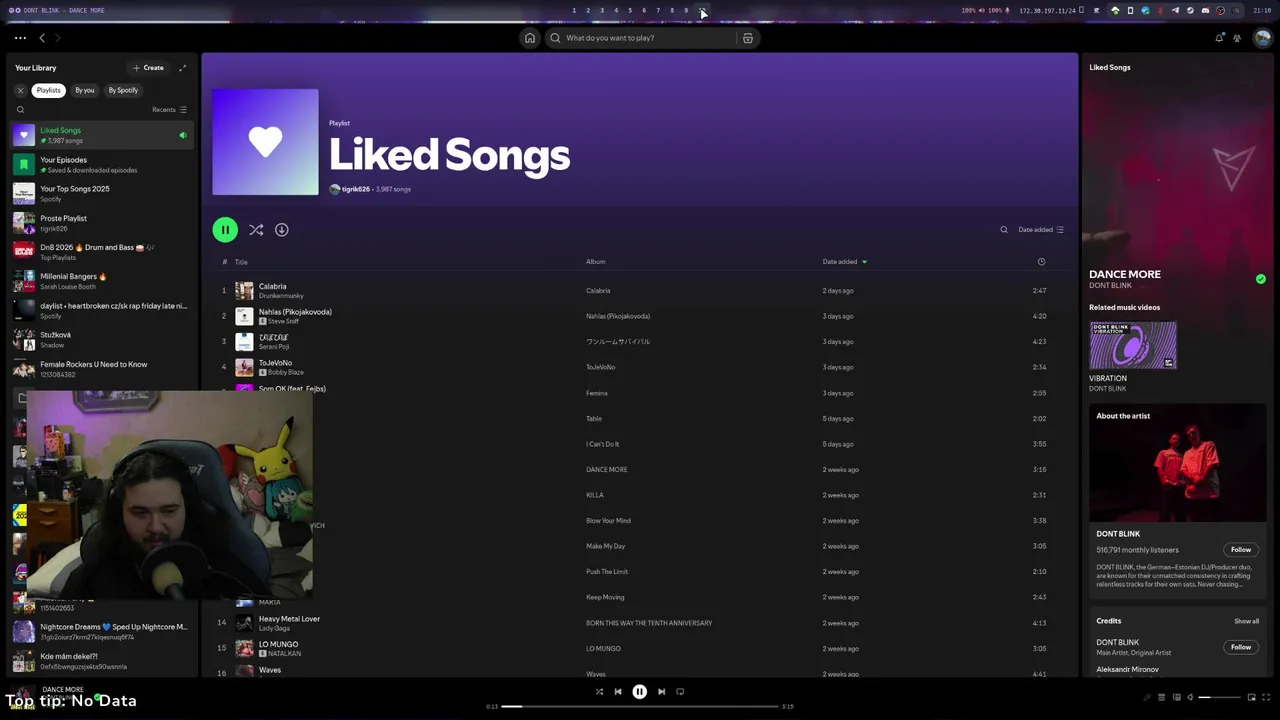This screenshot has width=1280, height=720.
Task: Play the song Calabria in the track list
Action: point(640,290)
